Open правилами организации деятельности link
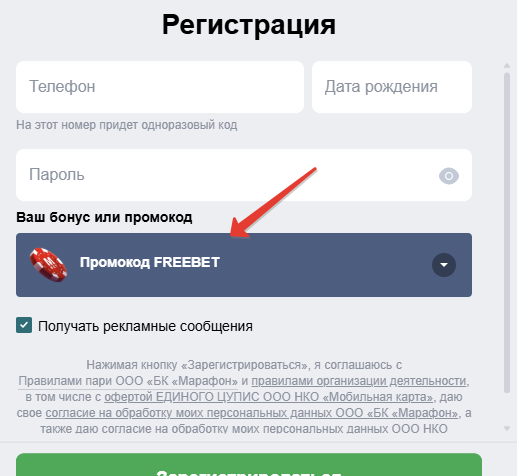Screen dimensions: 517x476 [359, 381]
